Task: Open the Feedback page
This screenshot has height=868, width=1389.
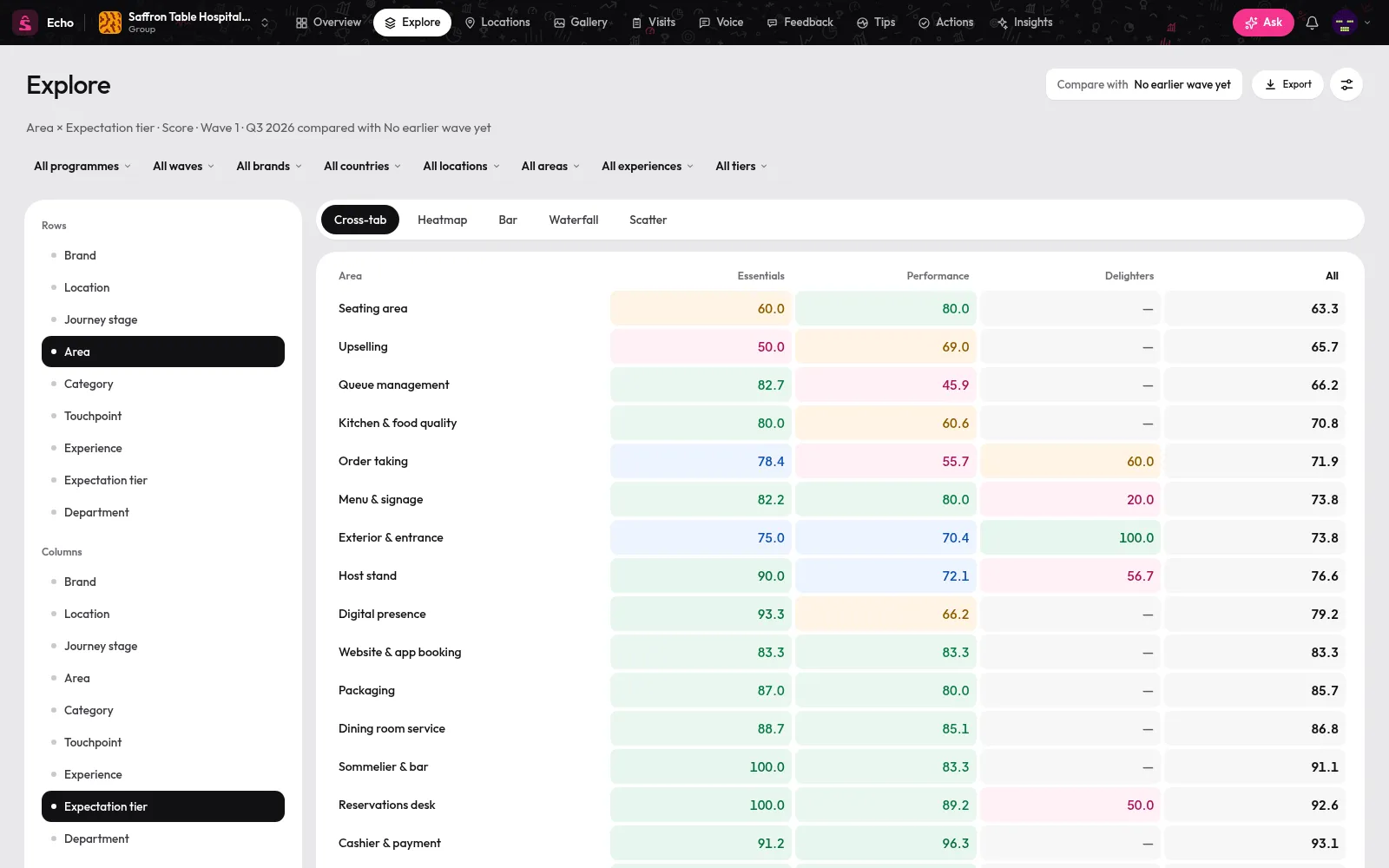Action: (x=800, y=23)
